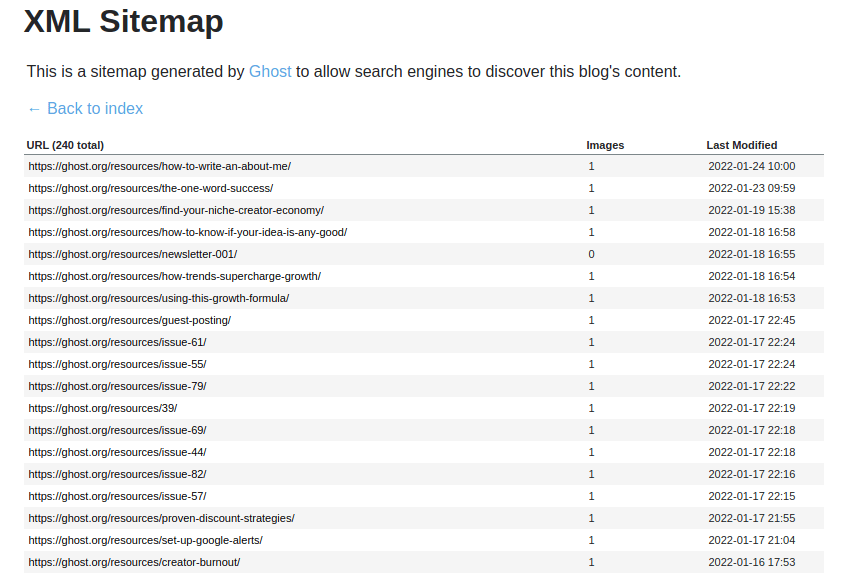Open the find-your-niche-creator-economy URL
The height and width of the screenshot is (574, 844).
point(176,211)
